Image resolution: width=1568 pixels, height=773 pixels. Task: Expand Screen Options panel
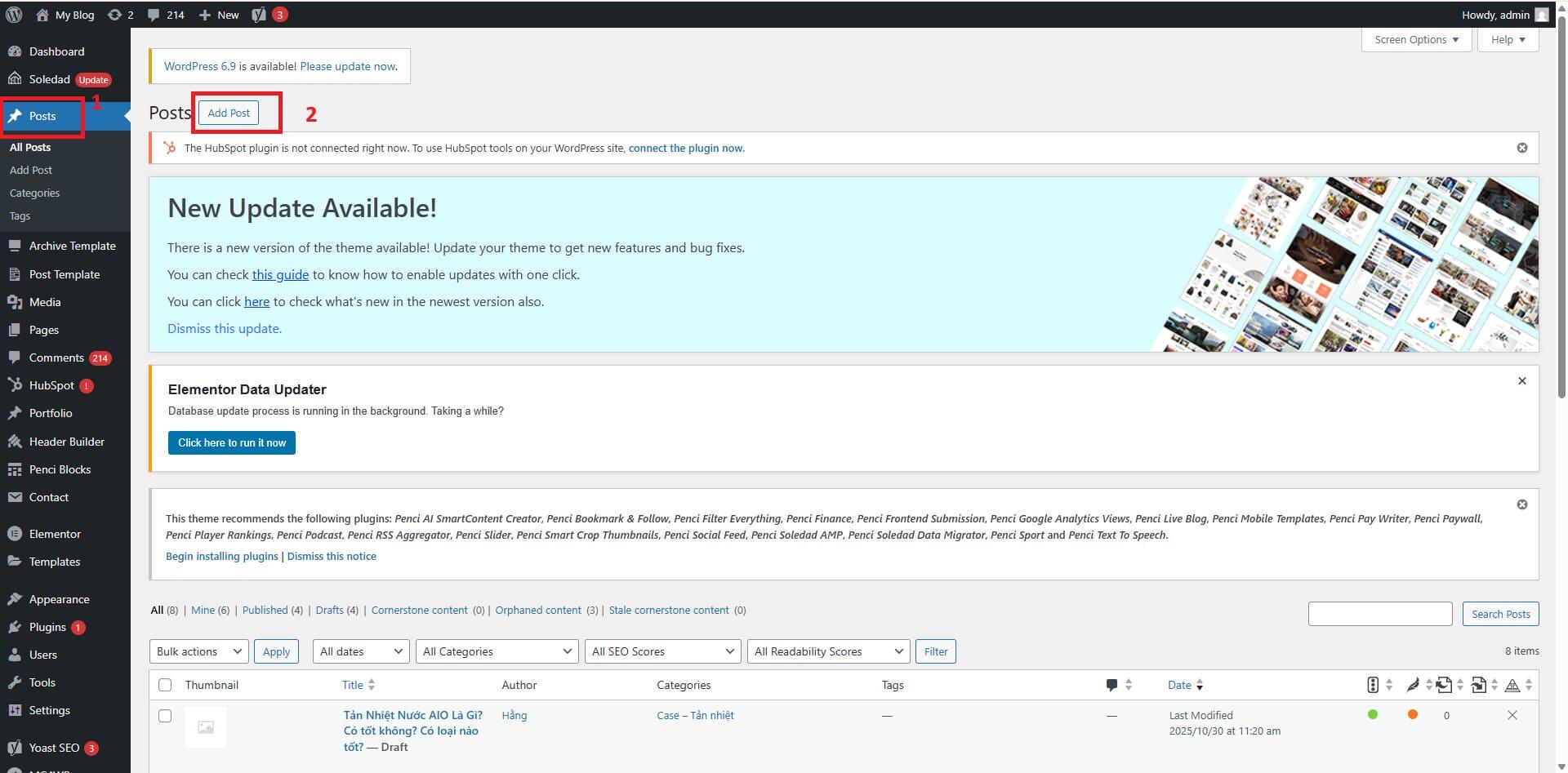1415,39
